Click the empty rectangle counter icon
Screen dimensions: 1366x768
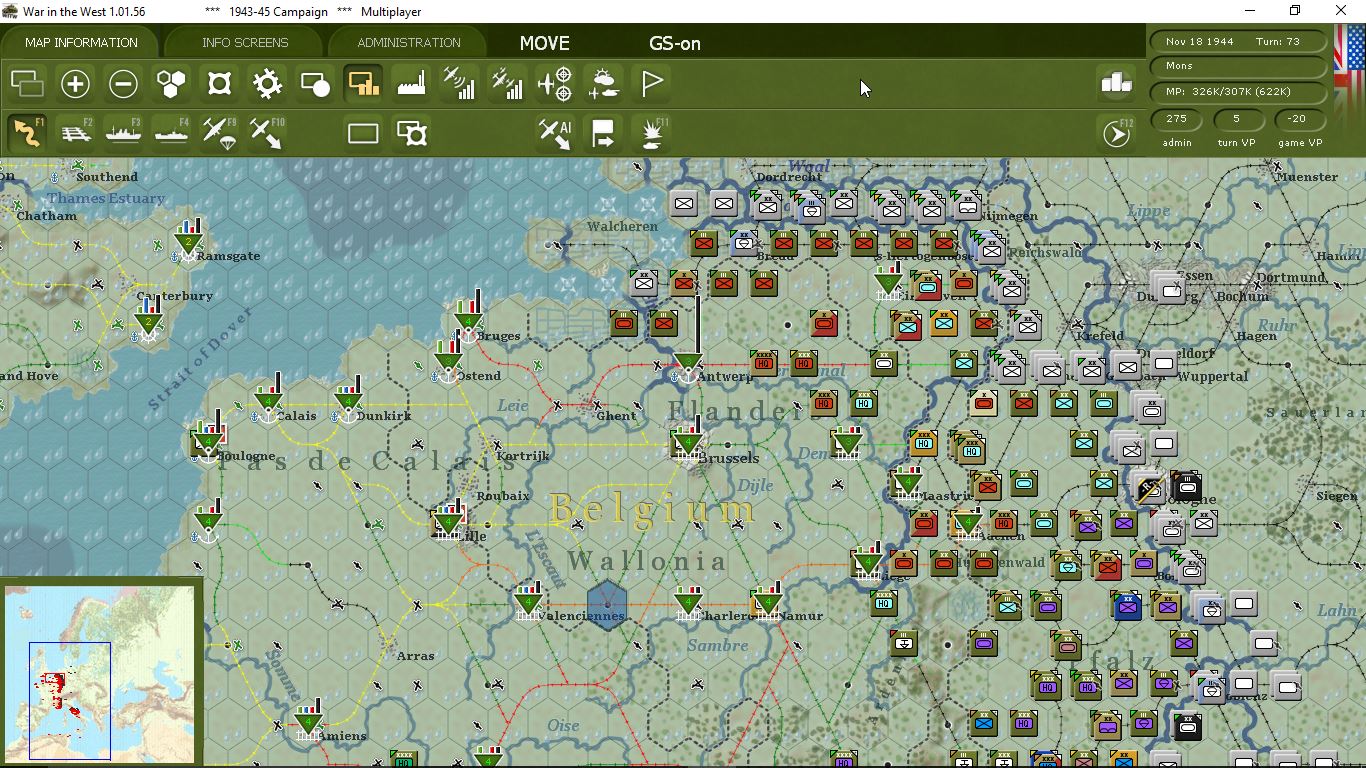(x=363, y=133)
